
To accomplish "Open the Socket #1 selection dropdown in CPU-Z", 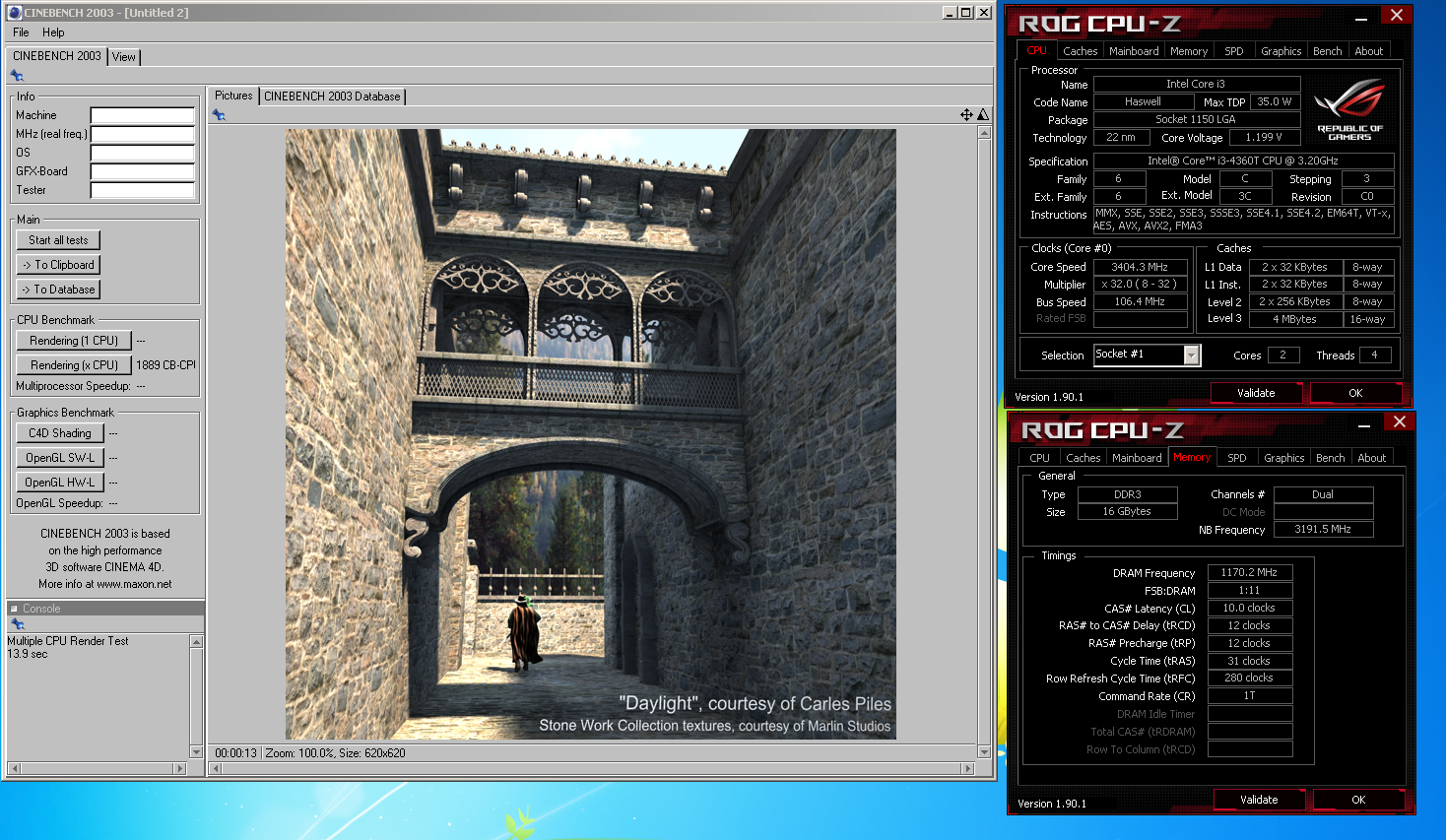I will click(1192, 355).
